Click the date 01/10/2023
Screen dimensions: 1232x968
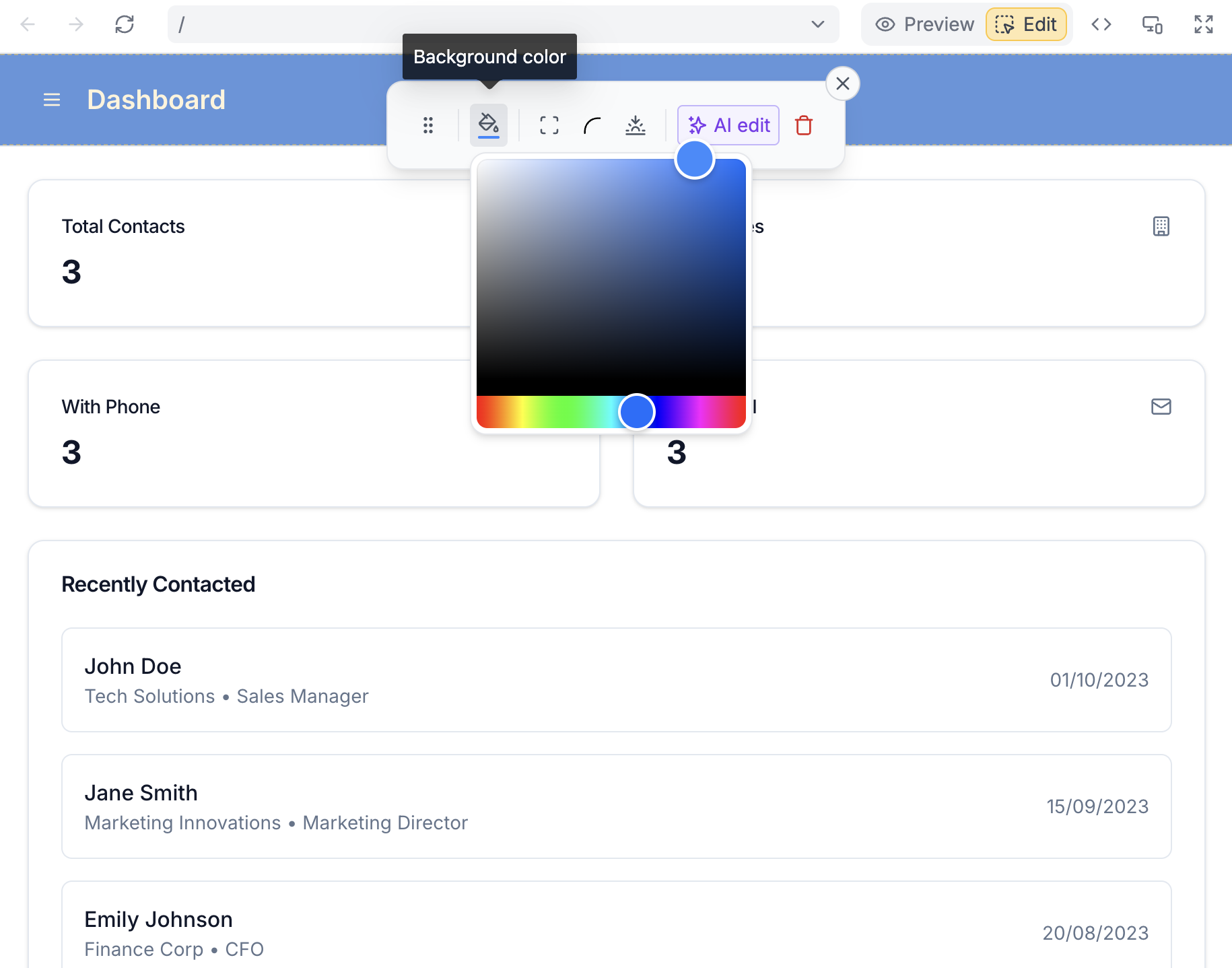[x=1099, y=680]
